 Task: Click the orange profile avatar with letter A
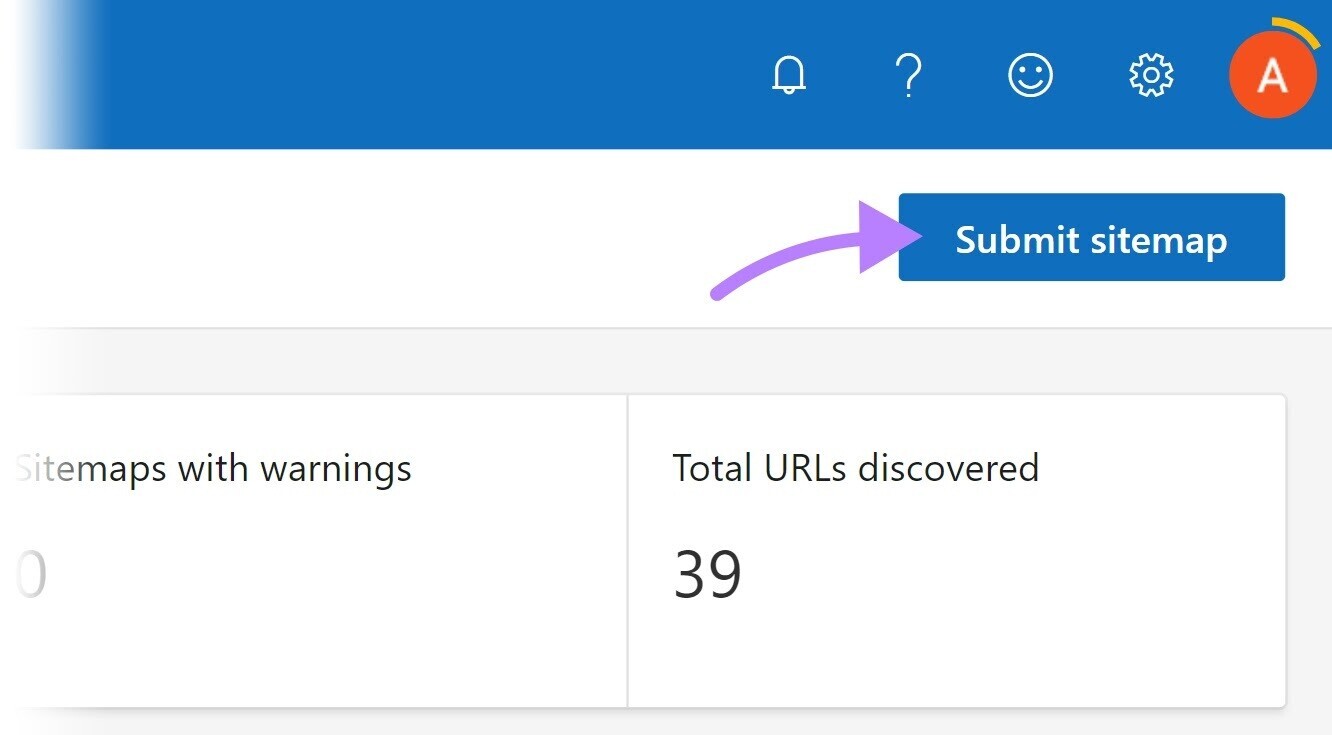click(x=1273, y=73)
